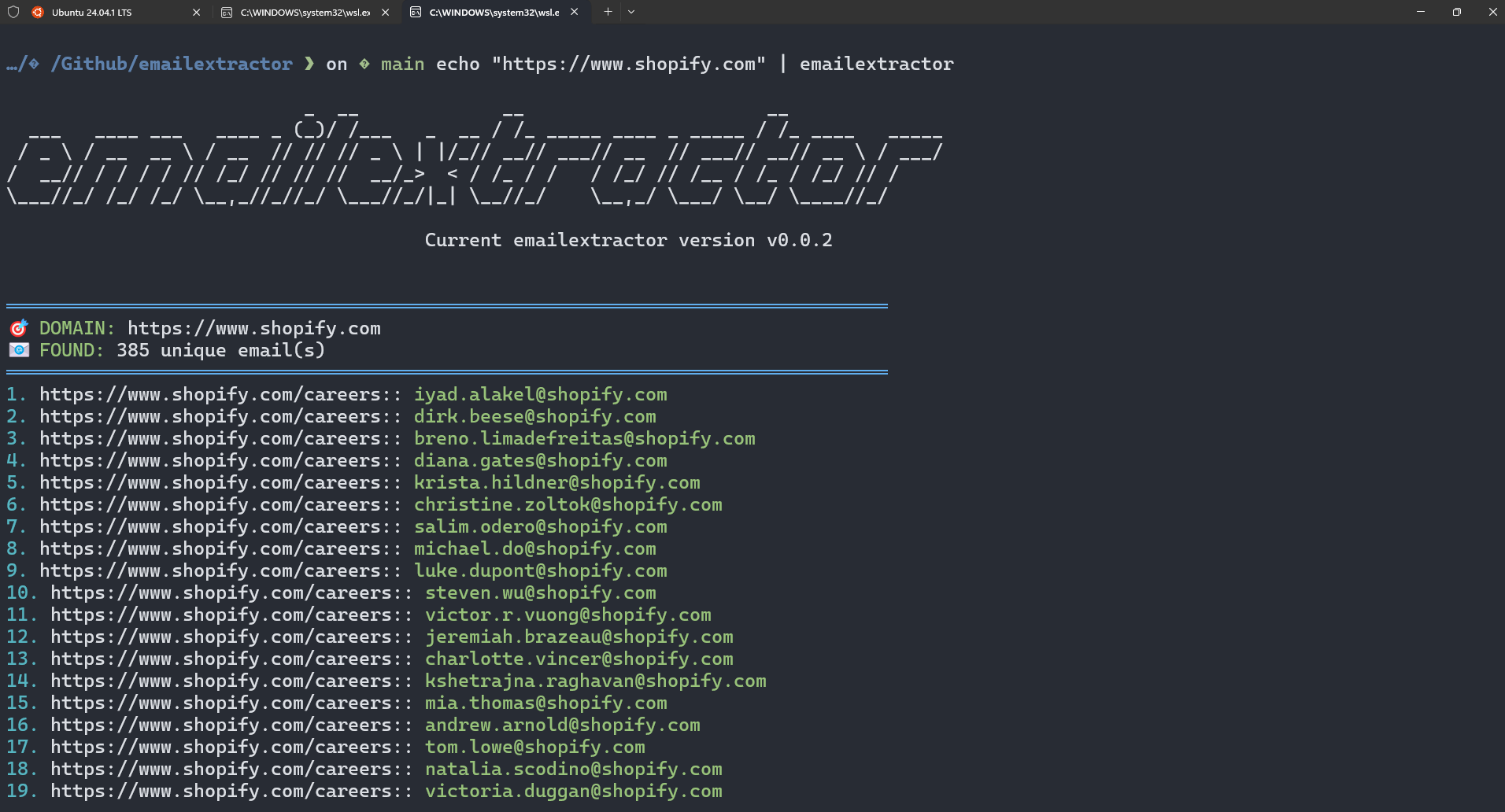1505x812 pixels.
Task: Minimize the terminal window
Action: [1421, 12]
